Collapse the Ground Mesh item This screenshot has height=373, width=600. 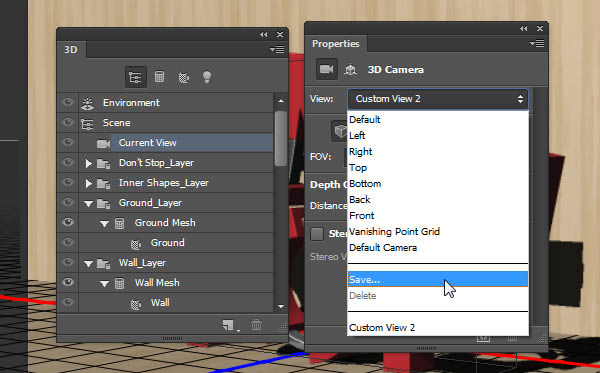click(104, 224)
